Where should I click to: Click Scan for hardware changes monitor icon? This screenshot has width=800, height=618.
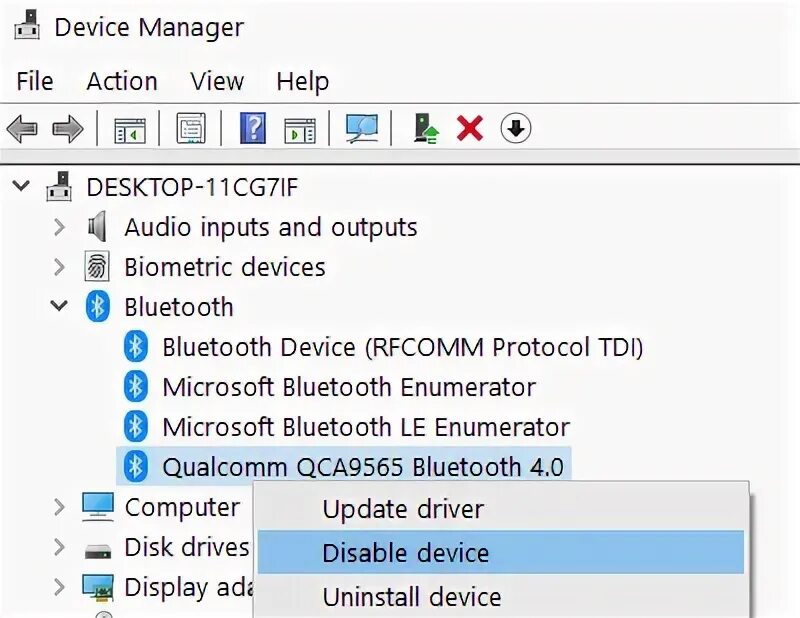click(x=362, y=129)
